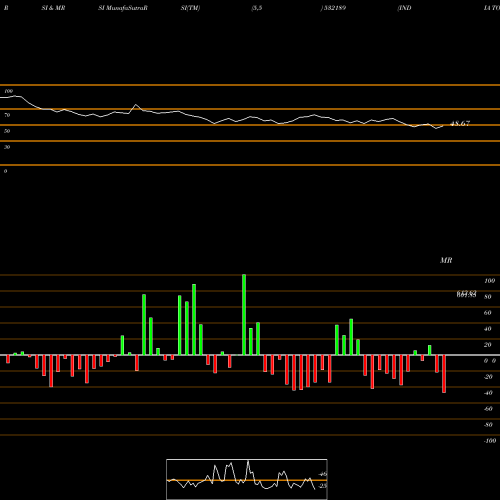Click the MR axis label -20

(x=488, y=377)
